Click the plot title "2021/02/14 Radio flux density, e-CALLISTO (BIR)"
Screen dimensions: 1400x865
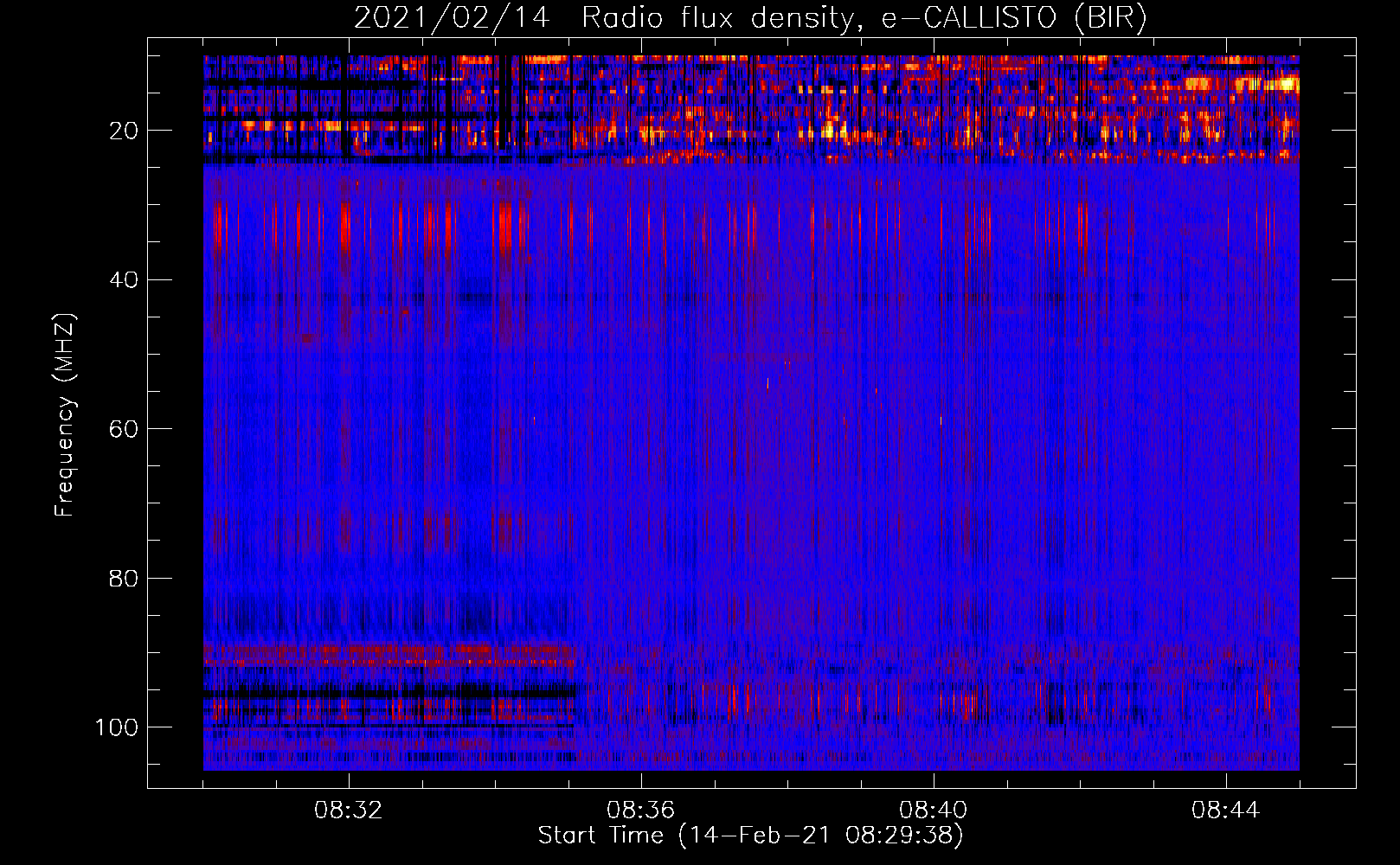pos(750,18)
